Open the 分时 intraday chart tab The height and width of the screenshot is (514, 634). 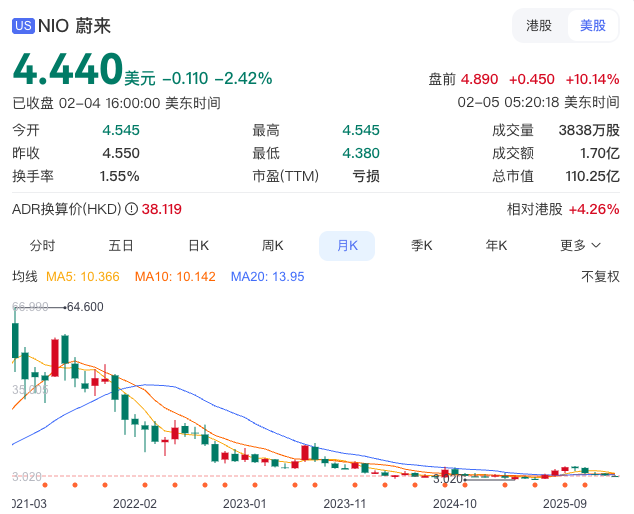click(42, 245)
